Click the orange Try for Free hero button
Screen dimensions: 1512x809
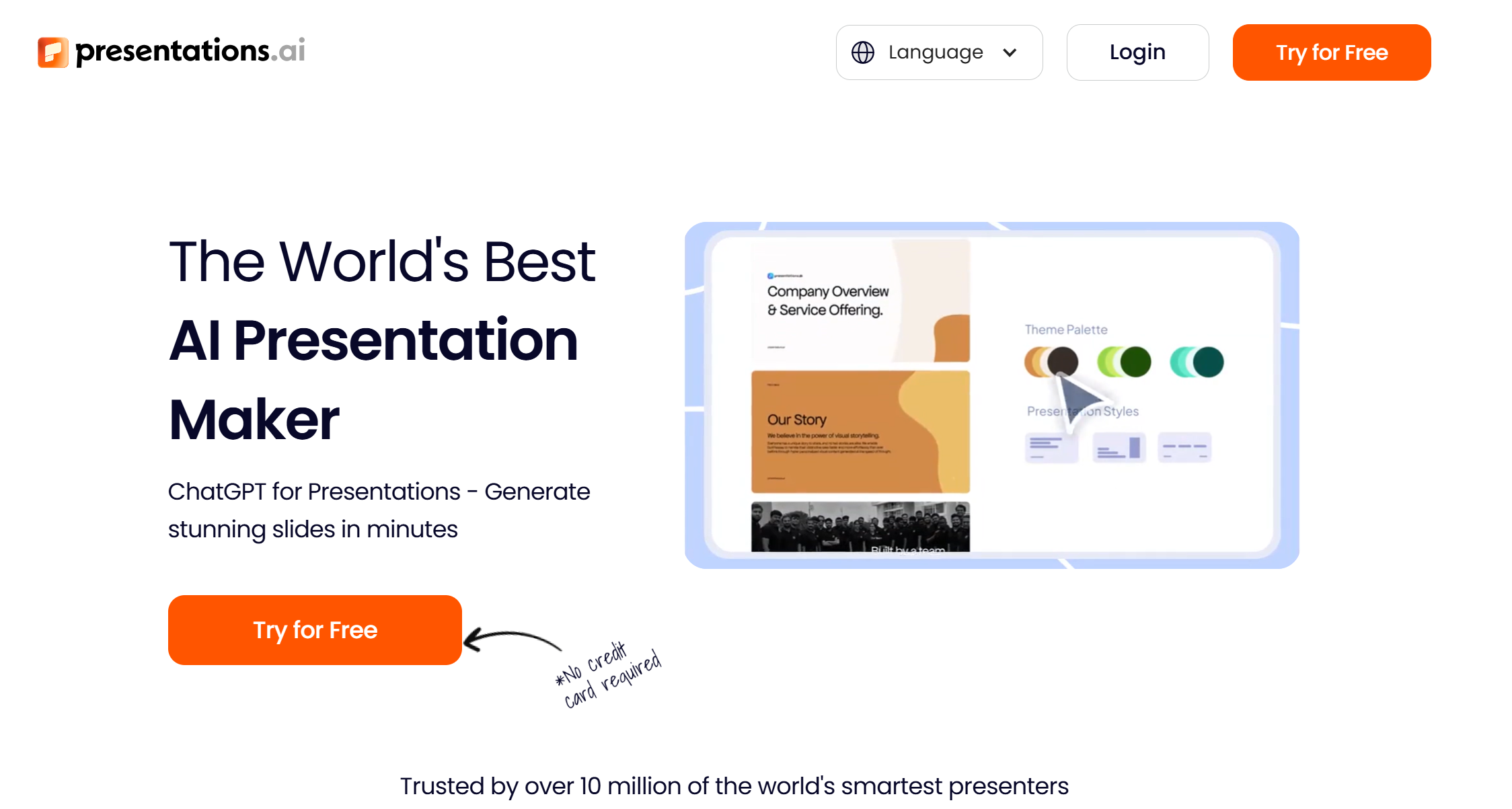(x=315, y=629)
